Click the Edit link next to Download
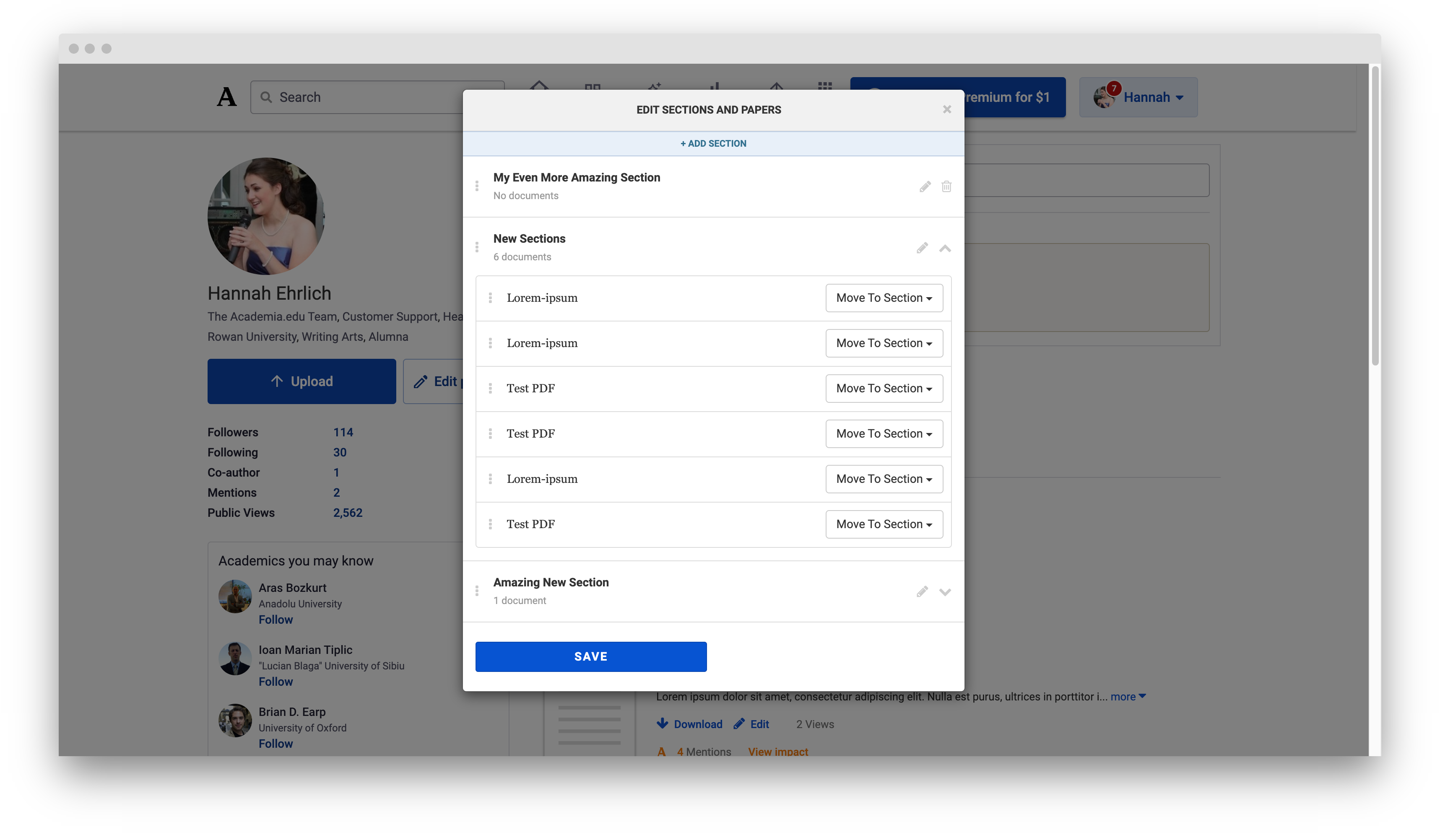This screenshot has height=840, width=1440. [751, 724]
